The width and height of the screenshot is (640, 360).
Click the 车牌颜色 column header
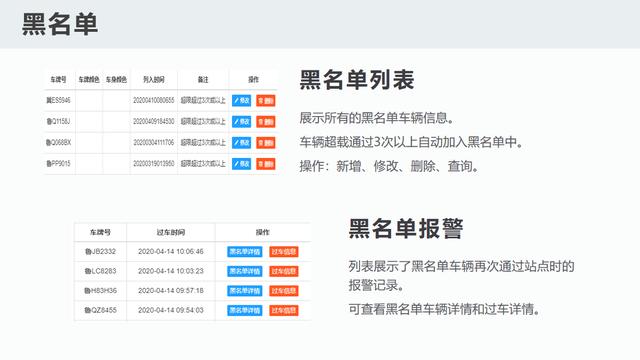89,80
